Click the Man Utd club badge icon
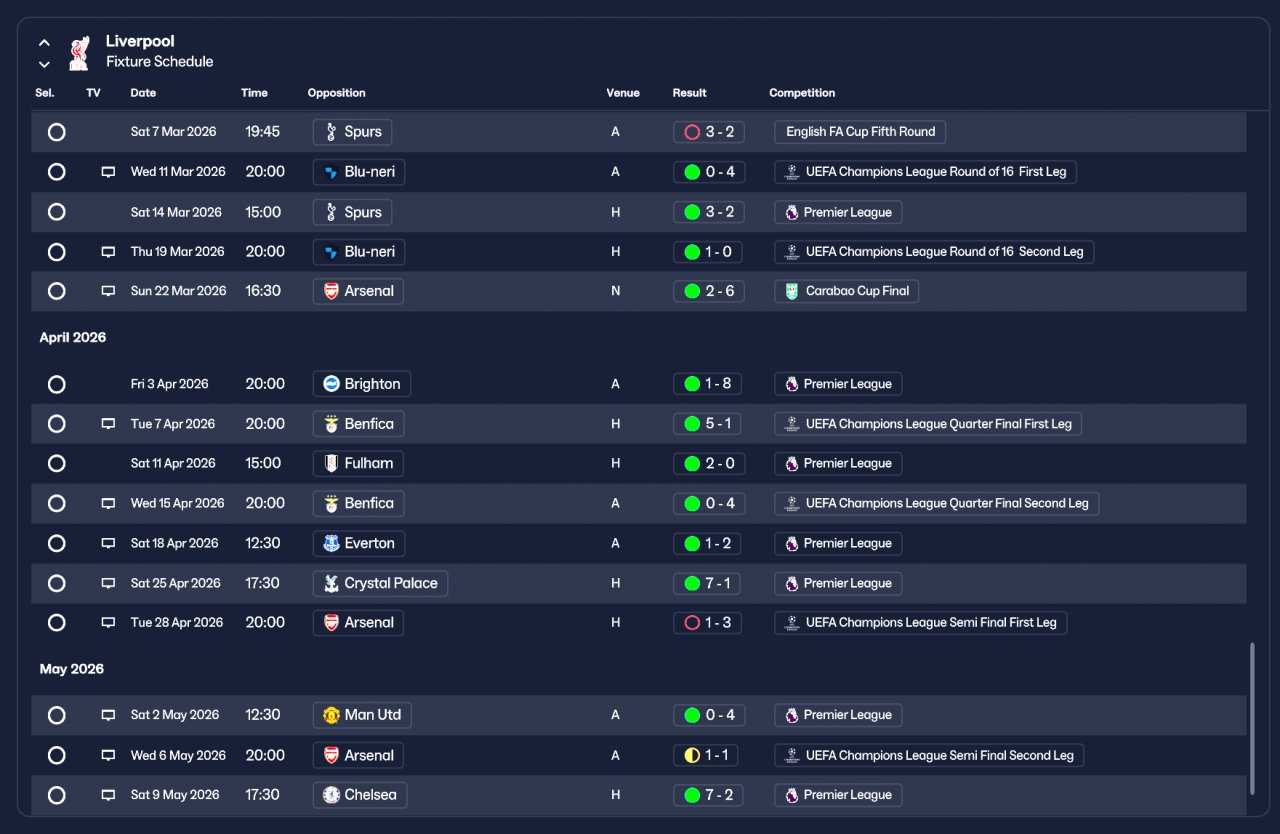This screenshot has height=834, width=1280. tap(332, 715)
